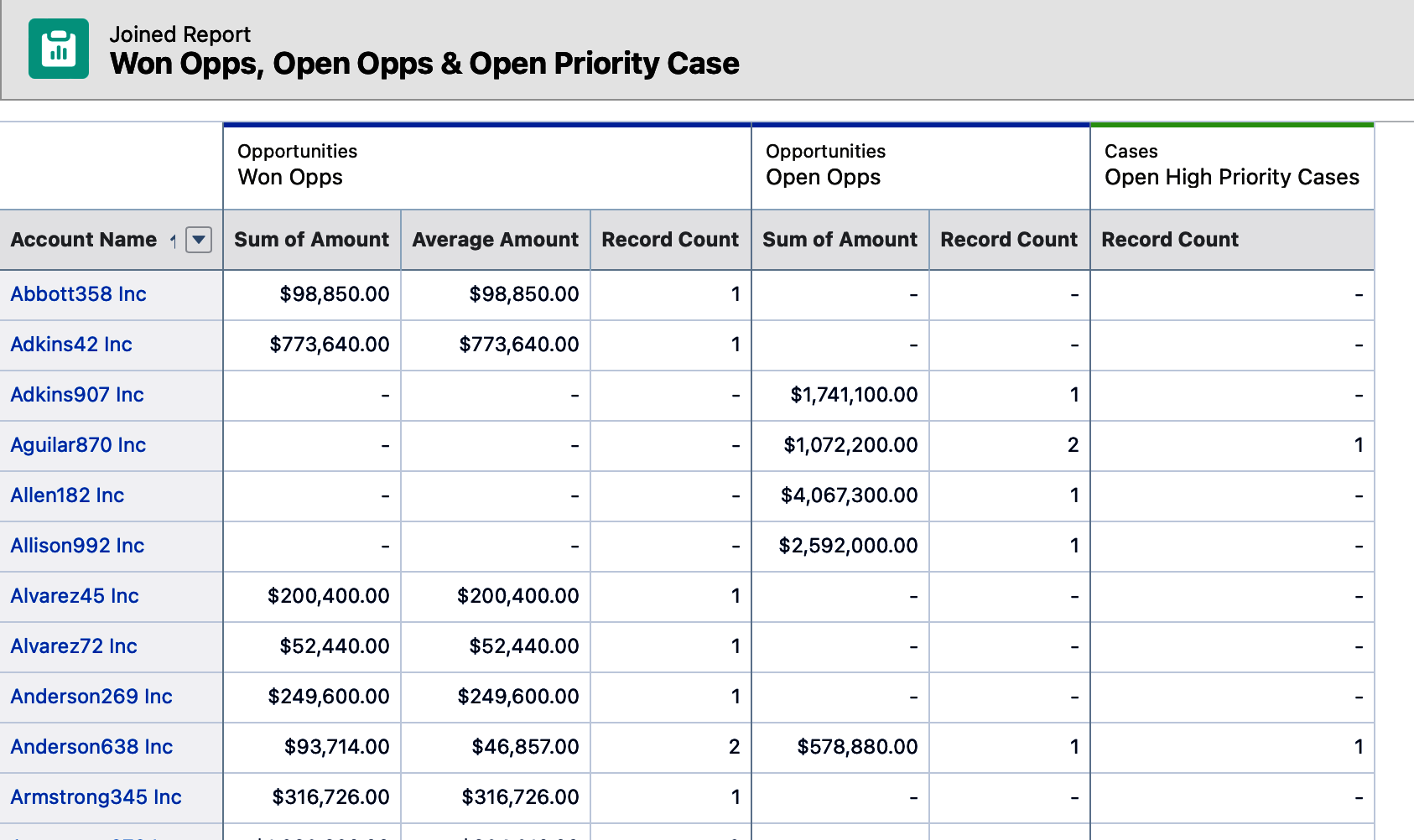Click Open Opps Record Count column header
Viewport: 1414px width, 840px height.
1010,240
